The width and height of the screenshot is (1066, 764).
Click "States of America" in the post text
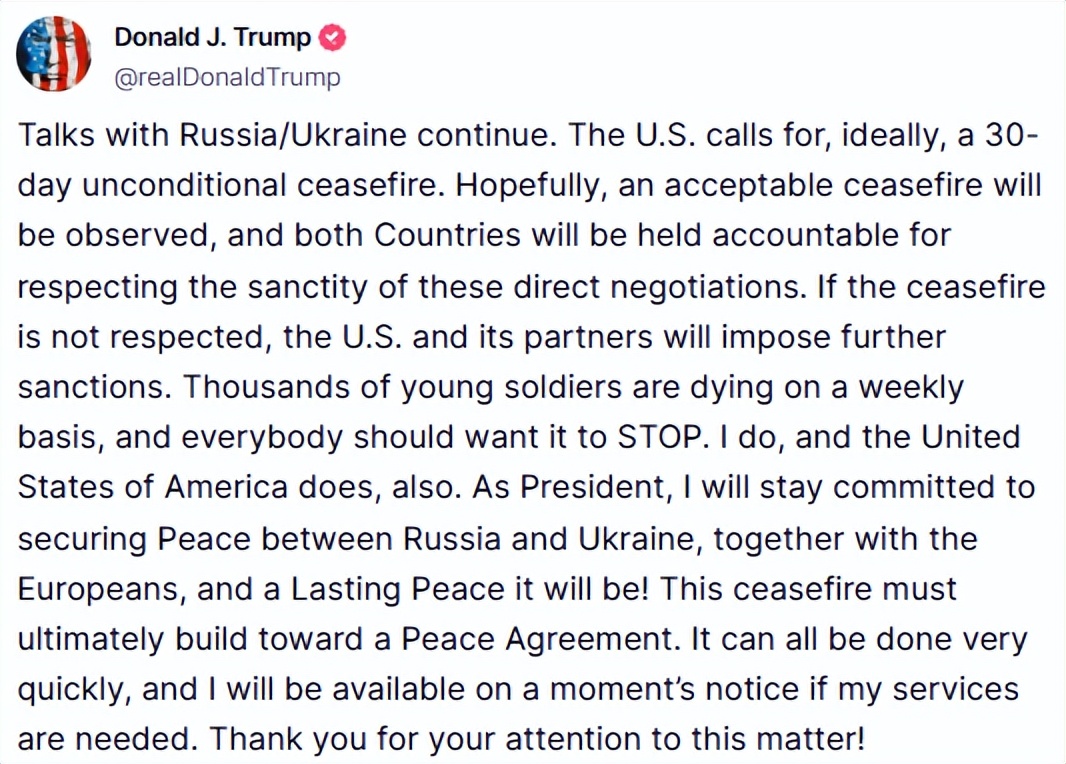pos(152,487)
